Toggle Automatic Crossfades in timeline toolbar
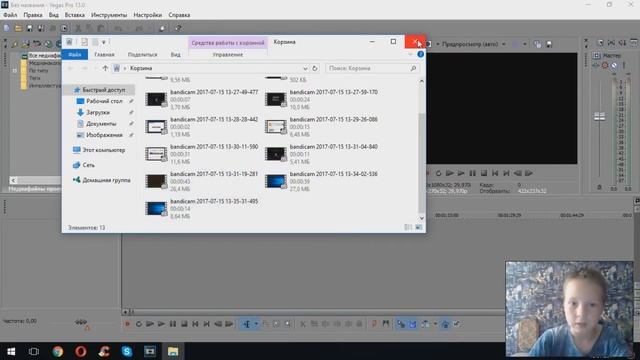Image resolution: width=640 pixels, height=360 pixels. click(413, 324)
